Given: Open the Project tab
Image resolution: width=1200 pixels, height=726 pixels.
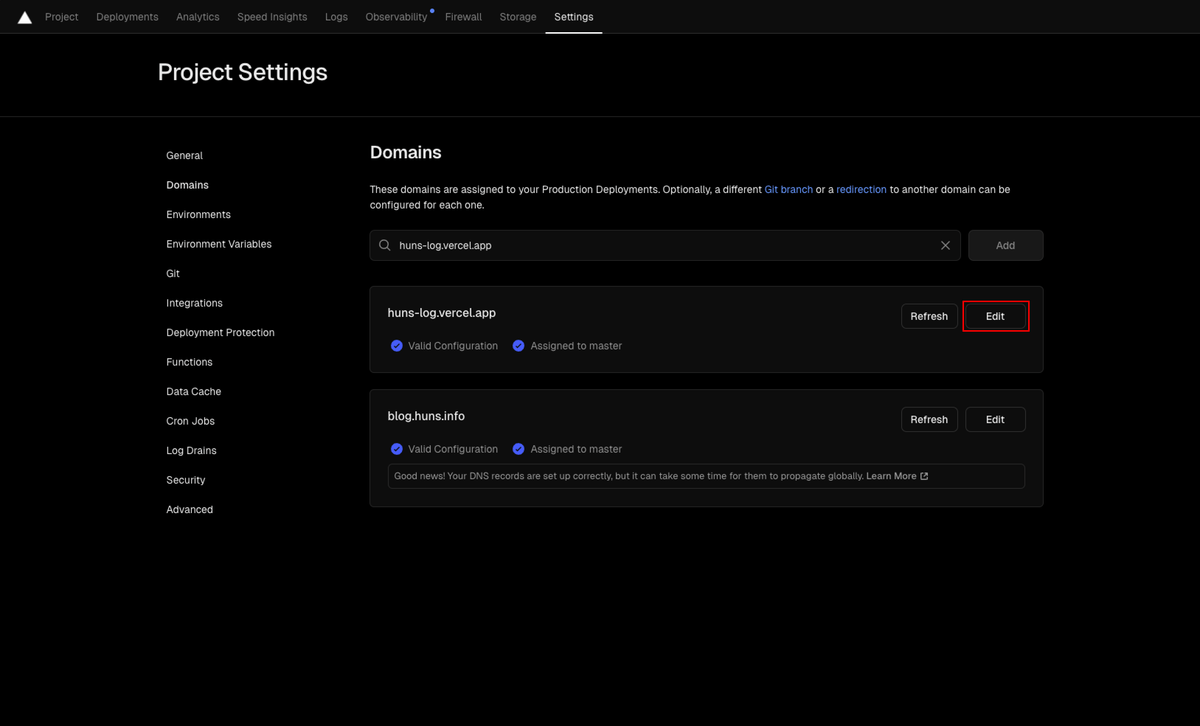Looking at the screenshot, I should pyautogui.click(x=62, y=17).
